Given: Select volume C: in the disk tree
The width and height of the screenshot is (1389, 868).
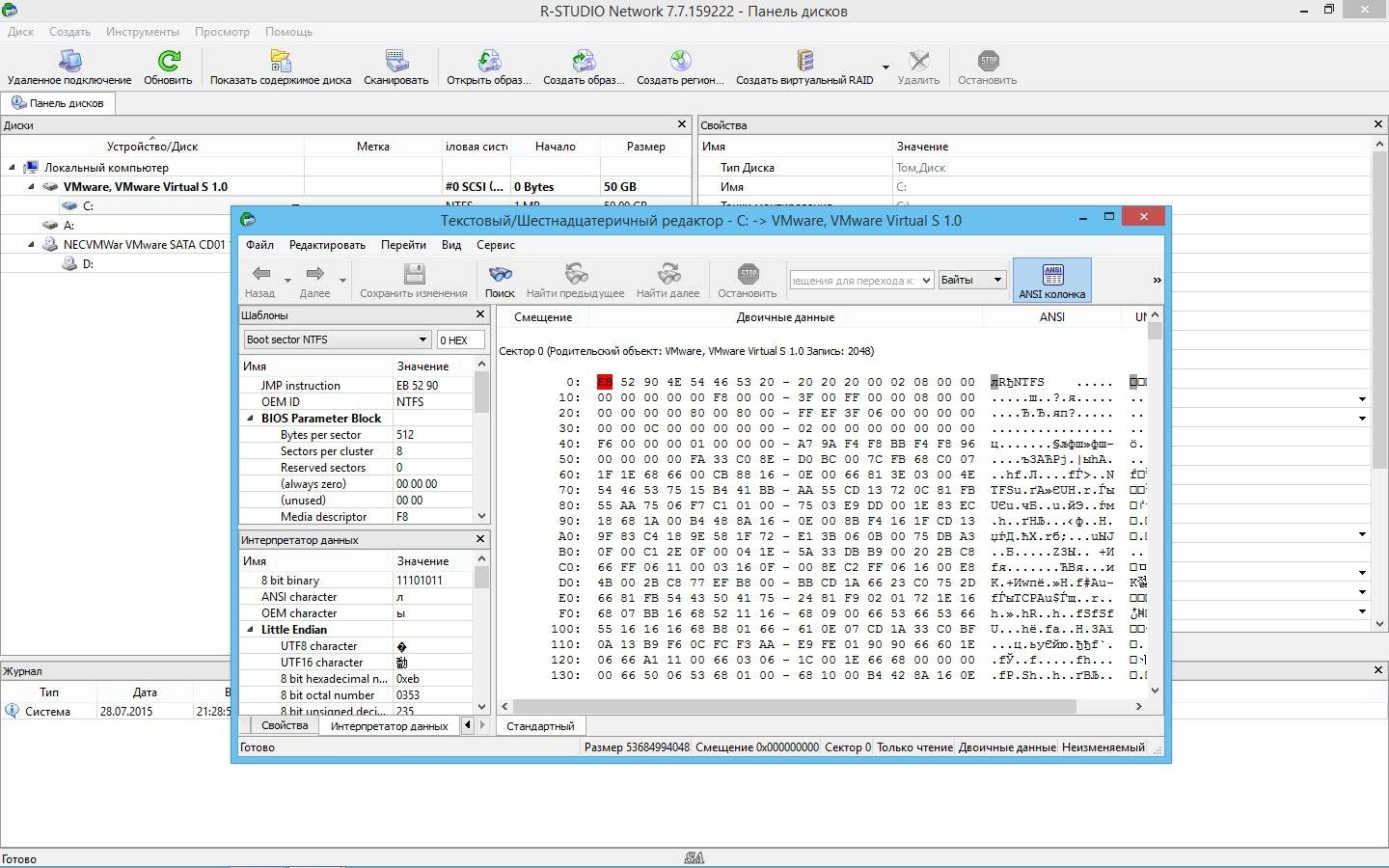Looking at the screenshot, I should tap(88, 205).
